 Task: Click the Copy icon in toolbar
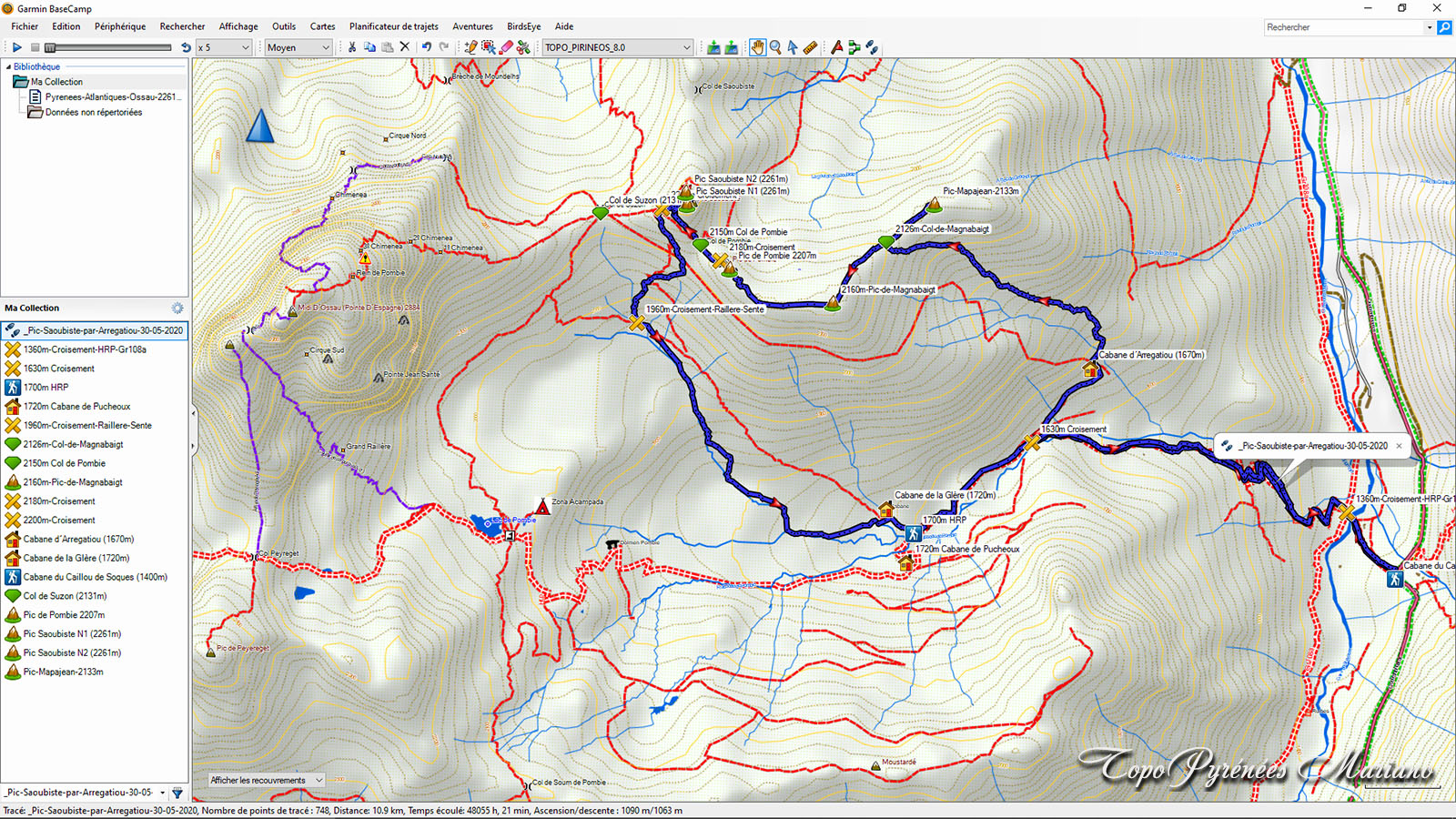tap(369, 47)
